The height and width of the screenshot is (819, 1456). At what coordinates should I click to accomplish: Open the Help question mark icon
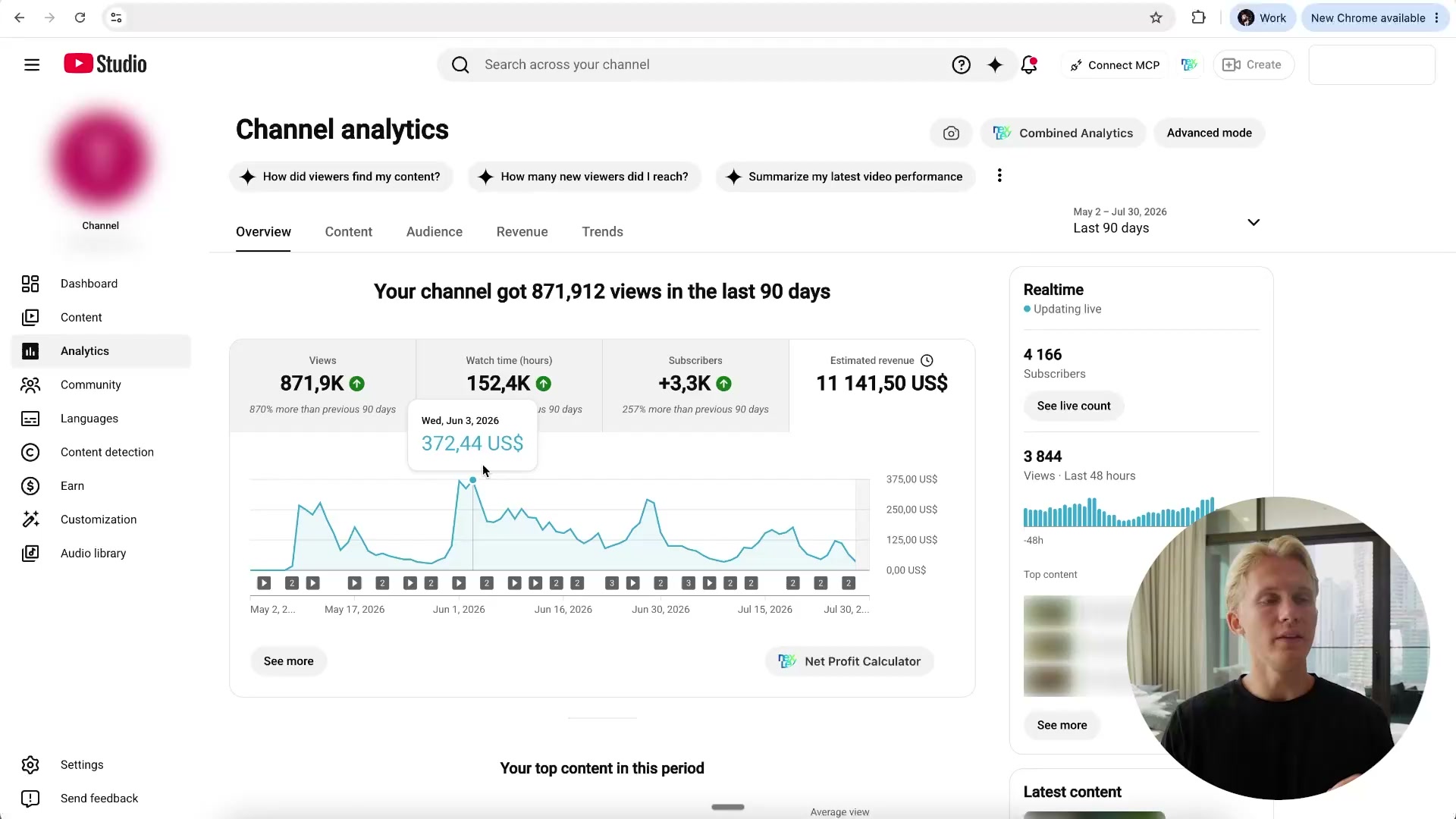coord(961,65)
